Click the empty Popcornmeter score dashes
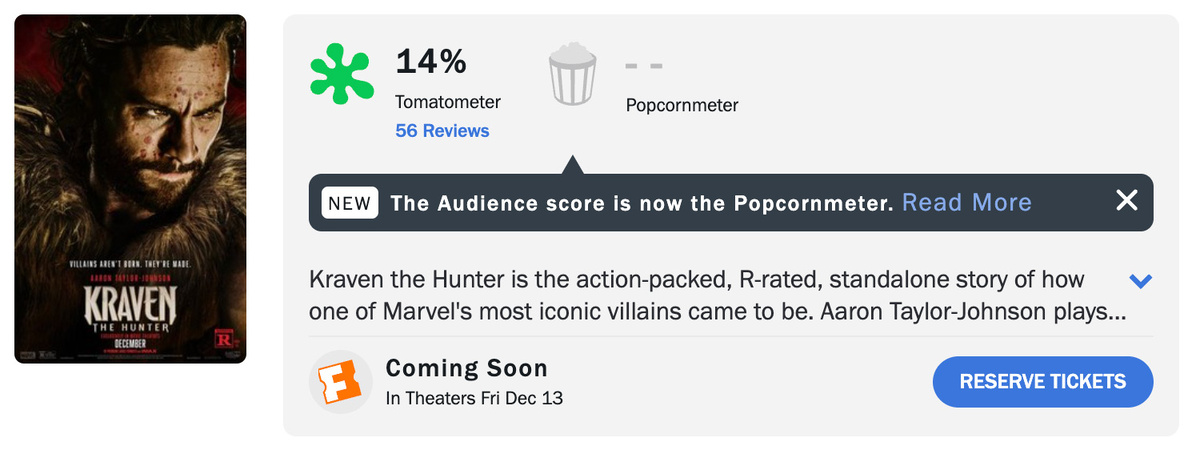This screenshot has height=450, width=1200. tap(644, 66)
